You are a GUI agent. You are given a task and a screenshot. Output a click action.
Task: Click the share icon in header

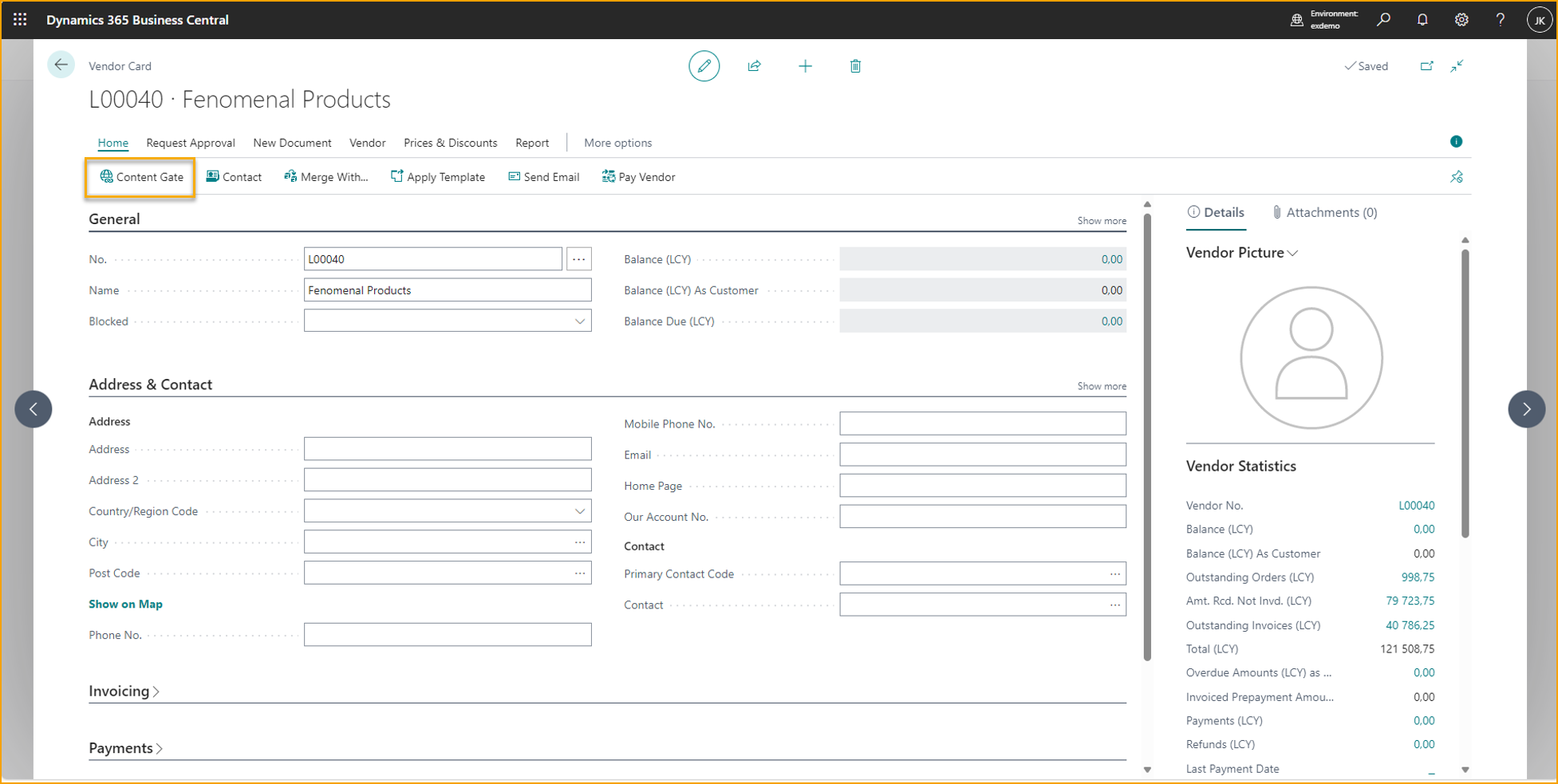754,66
